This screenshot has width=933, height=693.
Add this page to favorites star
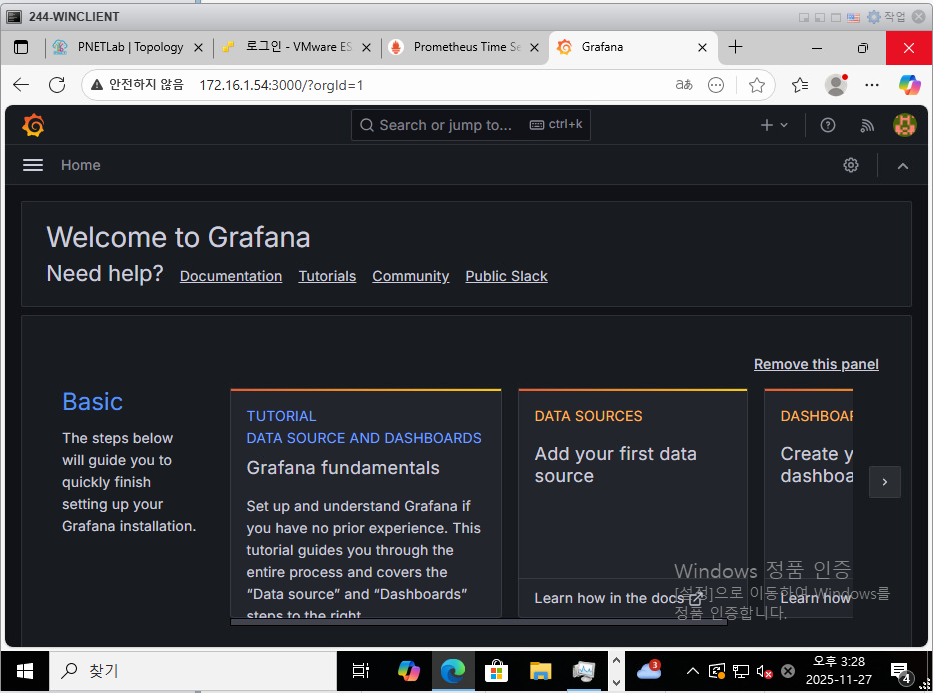point(756,85)
